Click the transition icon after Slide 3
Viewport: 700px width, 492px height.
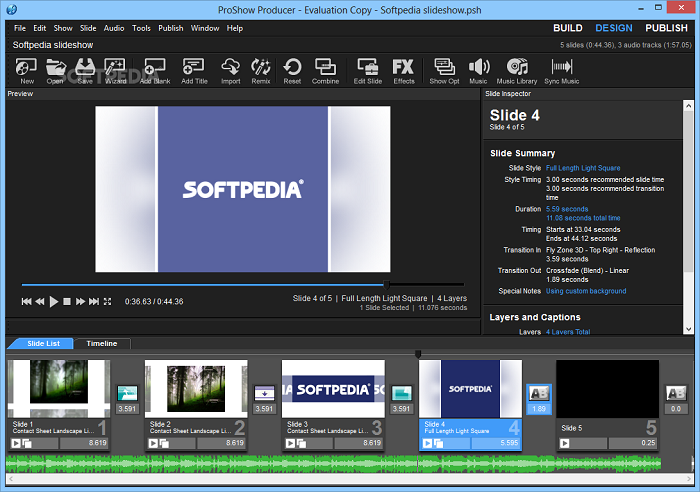401,393
